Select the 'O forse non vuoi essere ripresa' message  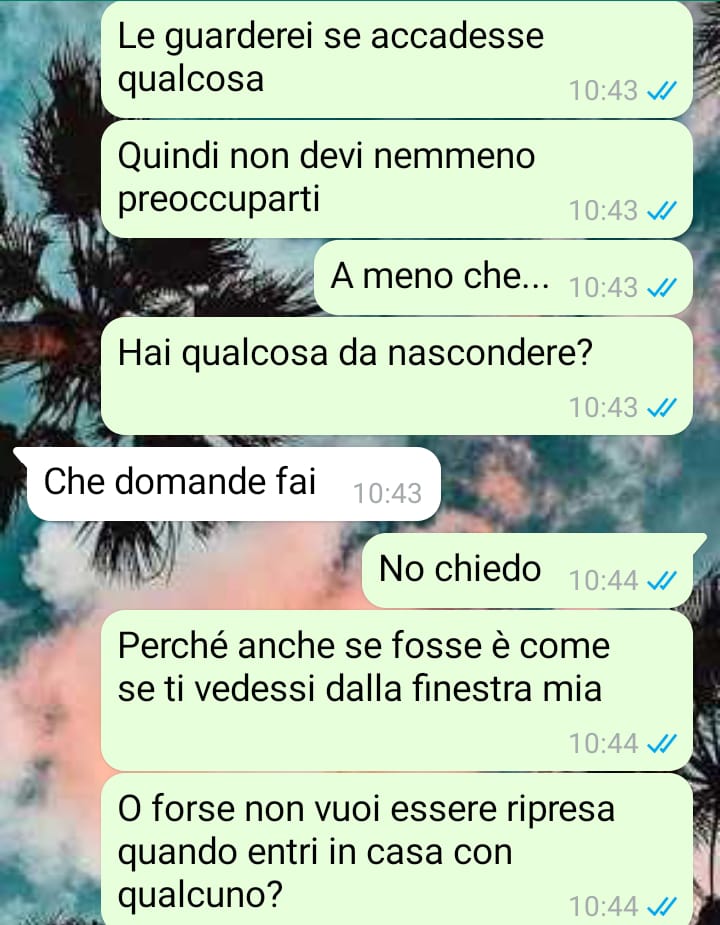397,849
